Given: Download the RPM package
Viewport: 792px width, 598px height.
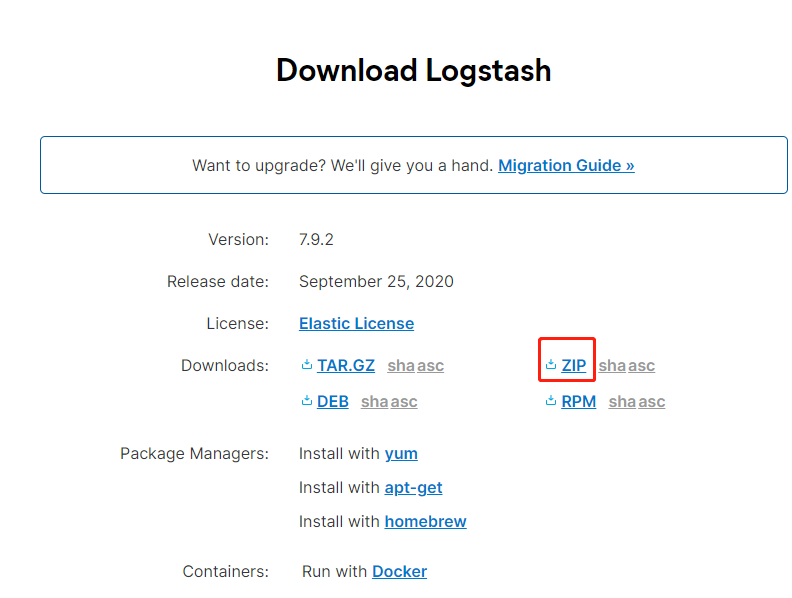Looking at the screenshot, I should 579,402.
